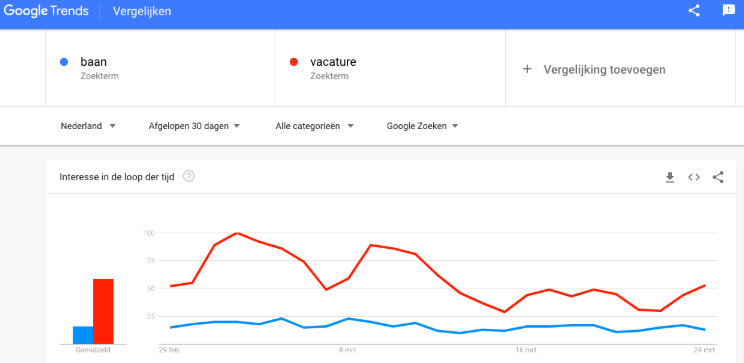Download the interest over time chart data

(670, 177)
